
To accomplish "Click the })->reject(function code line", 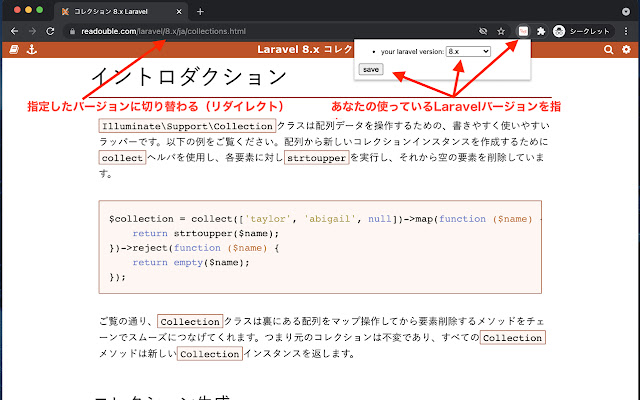I will coord(194,248).
